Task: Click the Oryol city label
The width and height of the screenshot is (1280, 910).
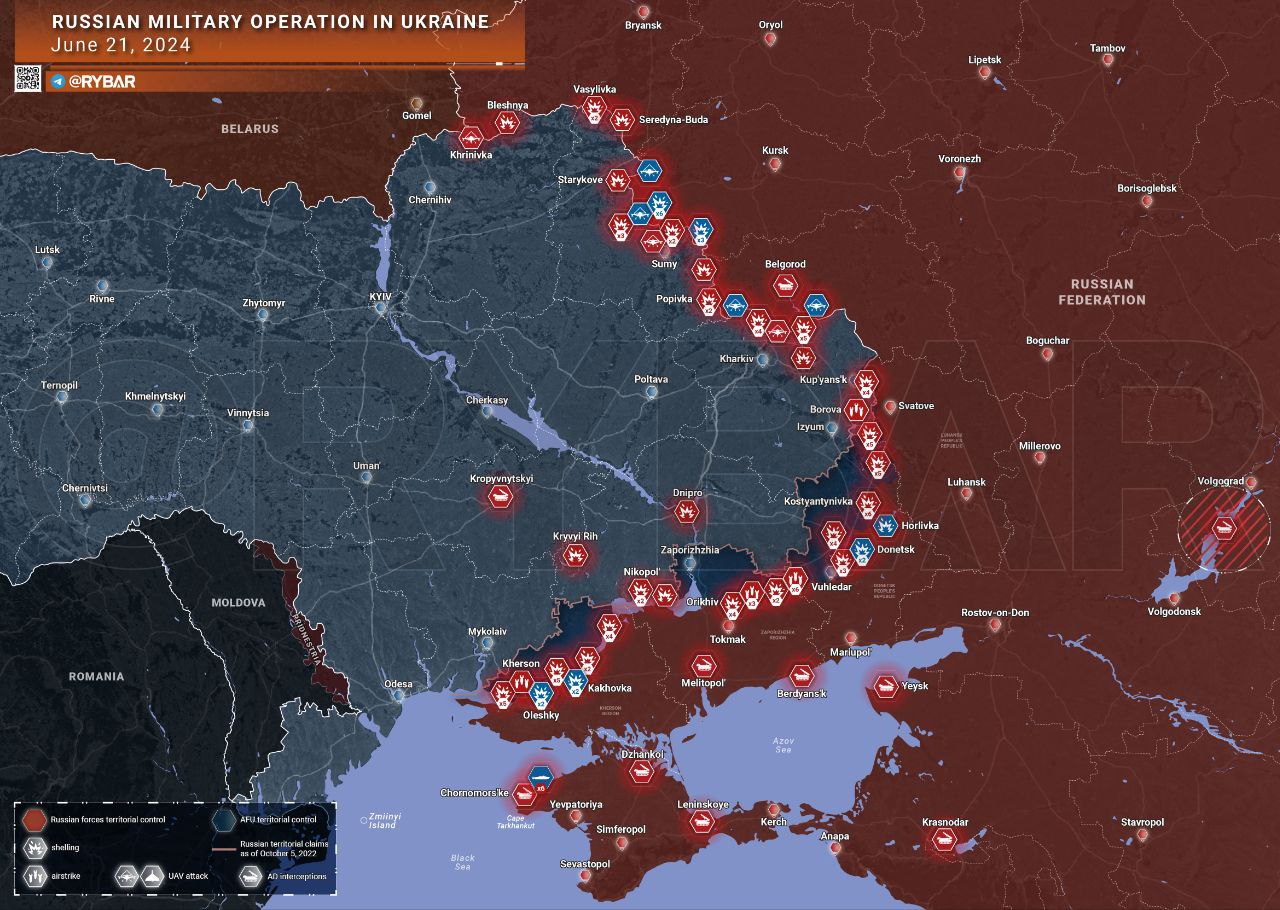Action: click(770, 24)
